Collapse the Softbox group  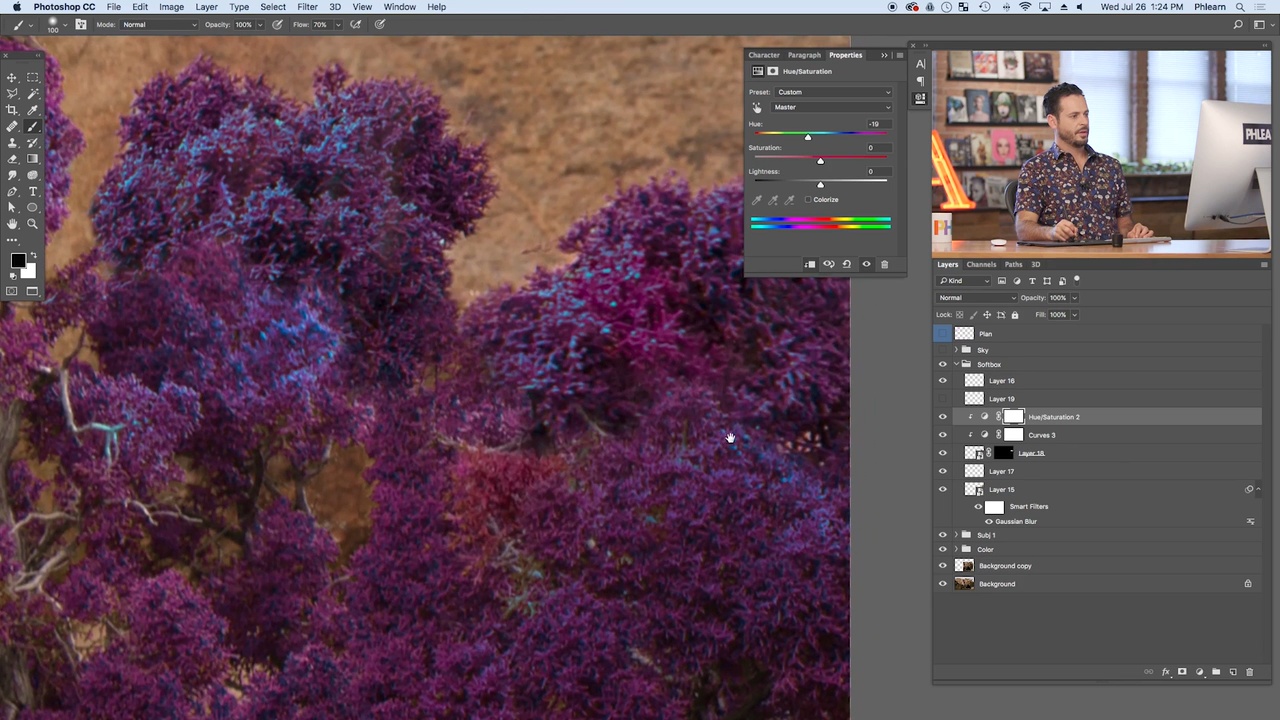[x=956, y=365]
